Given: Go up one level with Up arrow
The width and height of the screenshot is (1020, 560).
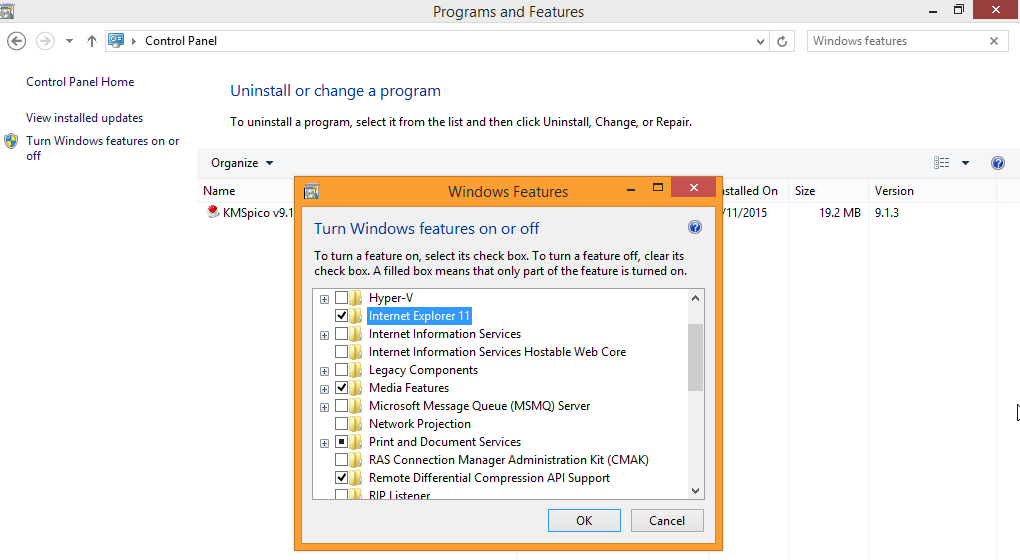Looking at the screenshot, I should (92, 41).
